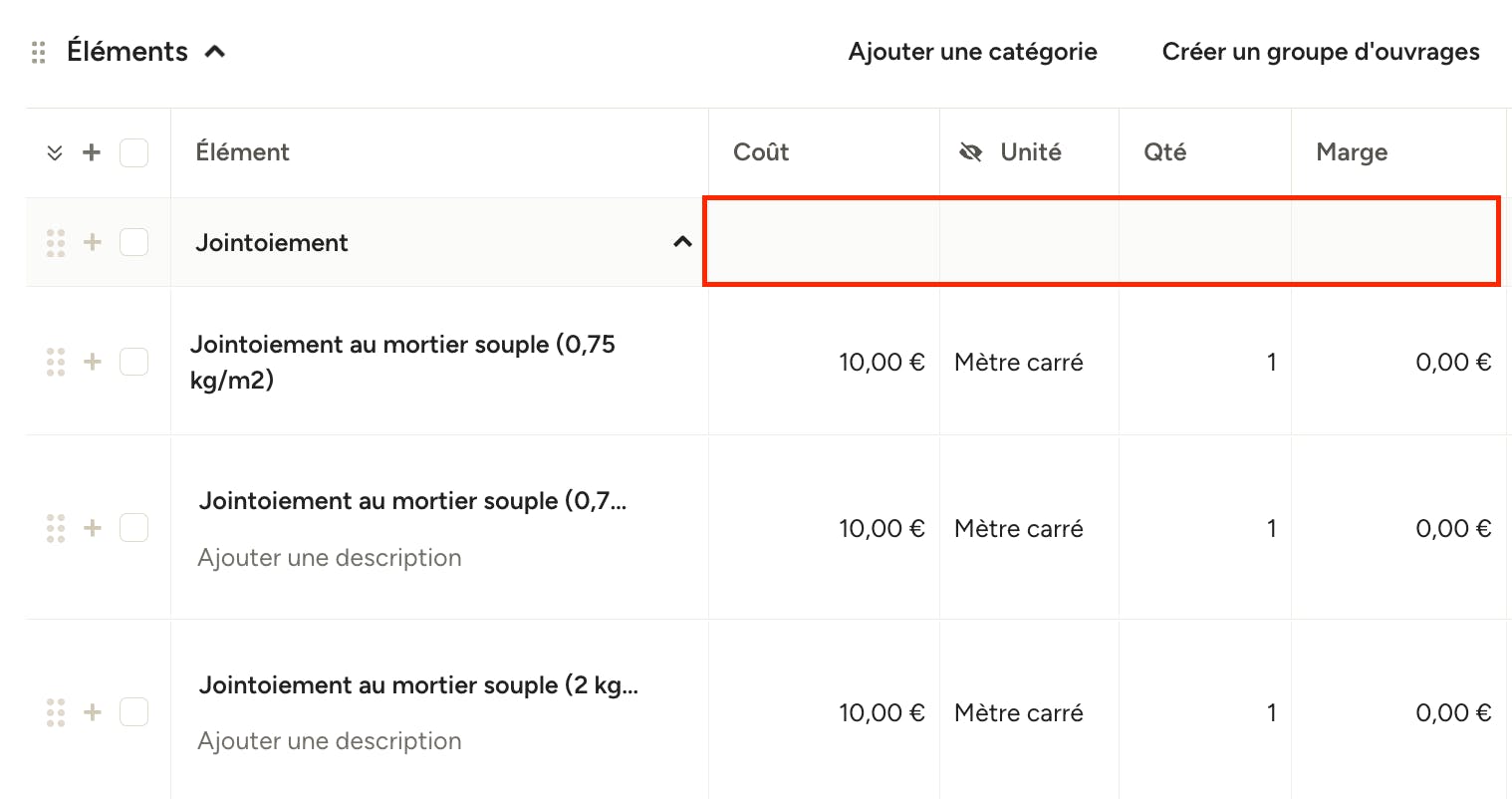Image resolution: width=1512 pixels, height=799 pixels.
Task: Toggle the select-all checkbox in header row
Action: pos(133,152)
